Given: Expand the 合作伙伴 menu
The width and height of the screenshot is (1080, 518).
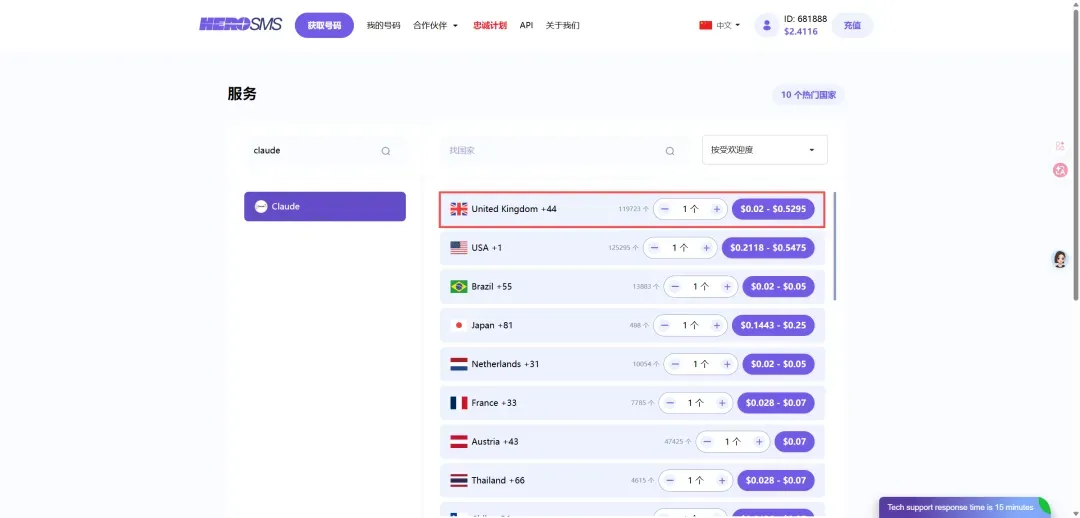Looking at the screenshot, I should click(435, 25).
